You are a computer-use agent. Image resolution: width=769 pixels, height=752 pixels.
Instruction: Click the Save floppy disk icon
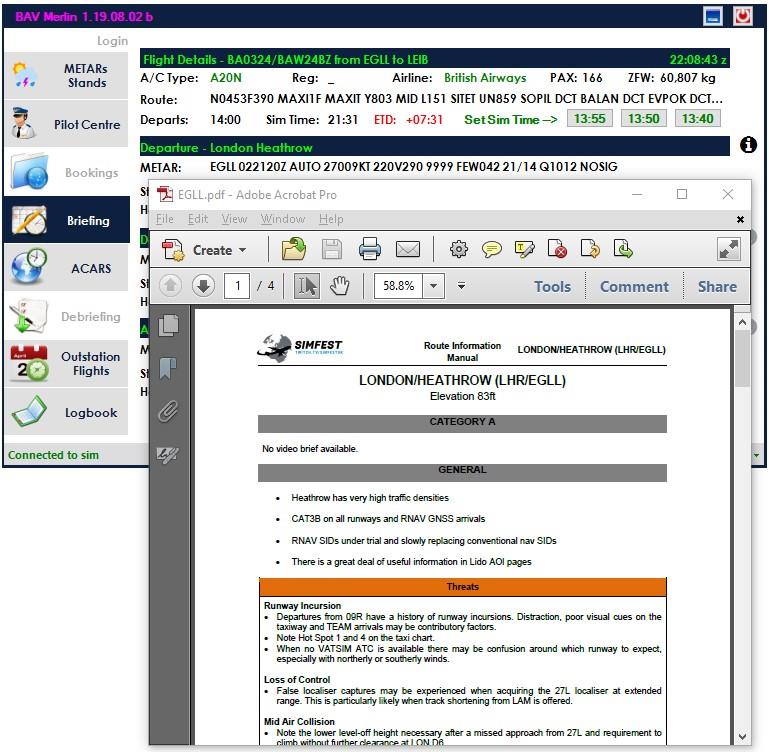click(x=332, y=249)
